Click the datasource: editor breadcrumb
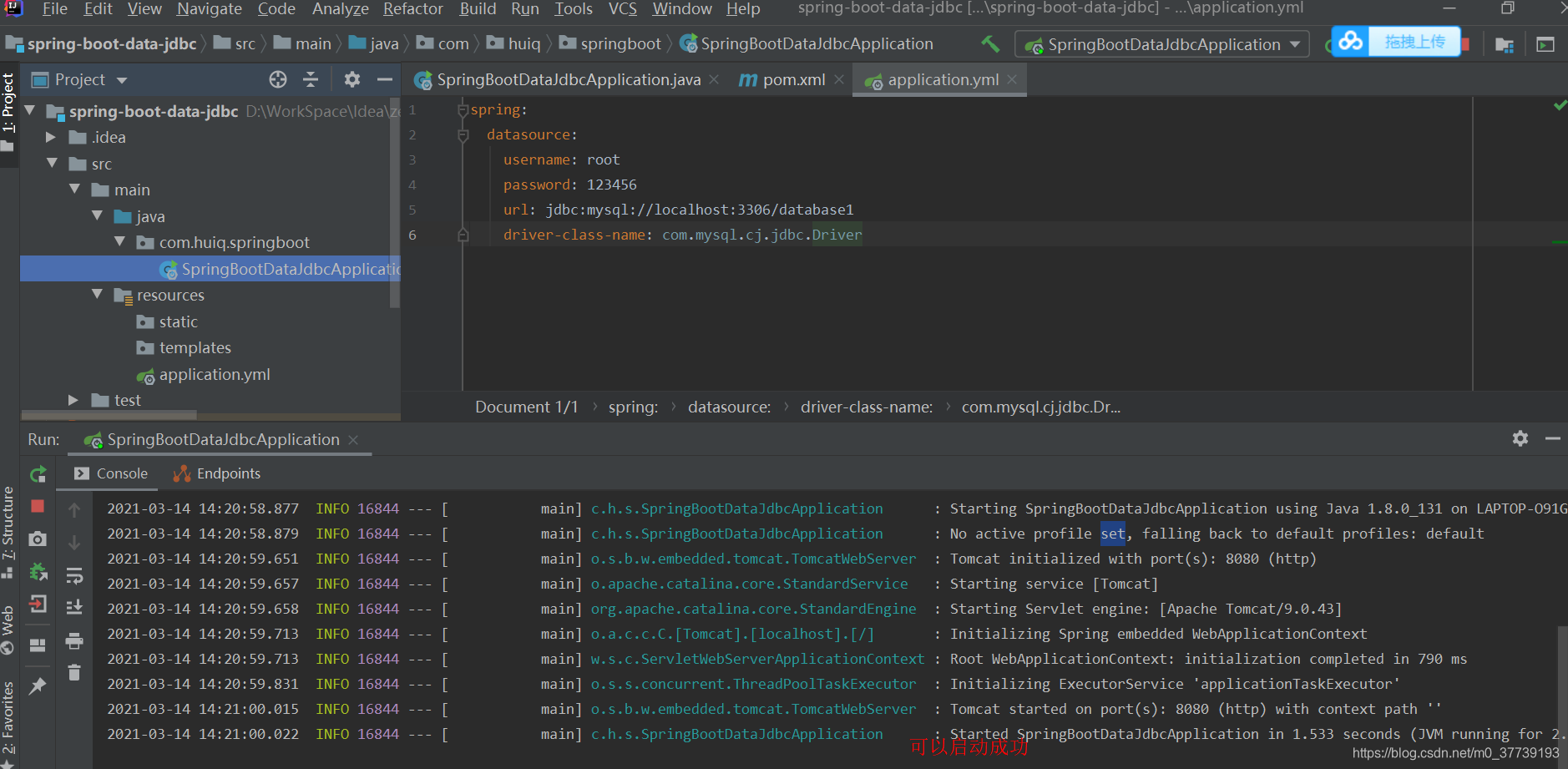The width and height of the screenshot is (1568, 769). click(x=729, y=407)
